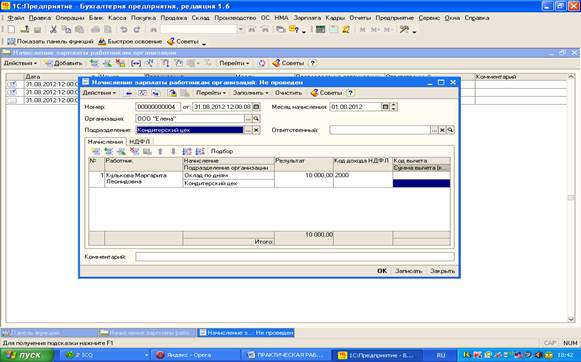Click ellipsis select button for Подразделение
The image size is (581, 362).
point(248,130)
